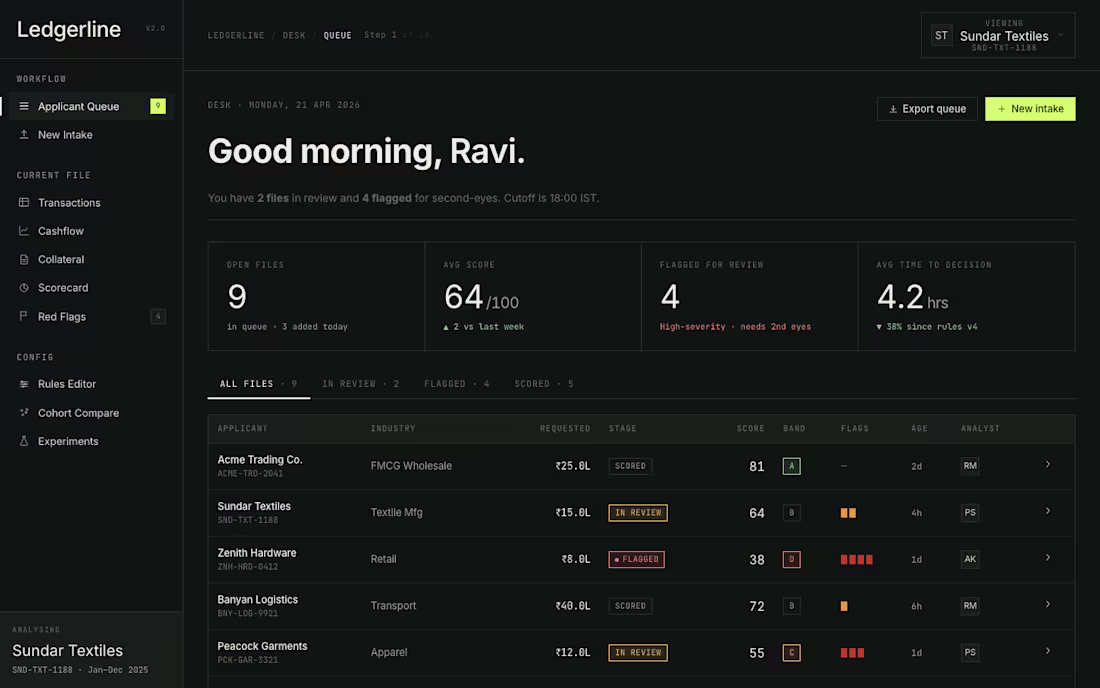Click the Cohort Compare icon
Screen dimensions: 1100x688
[24, 412]
